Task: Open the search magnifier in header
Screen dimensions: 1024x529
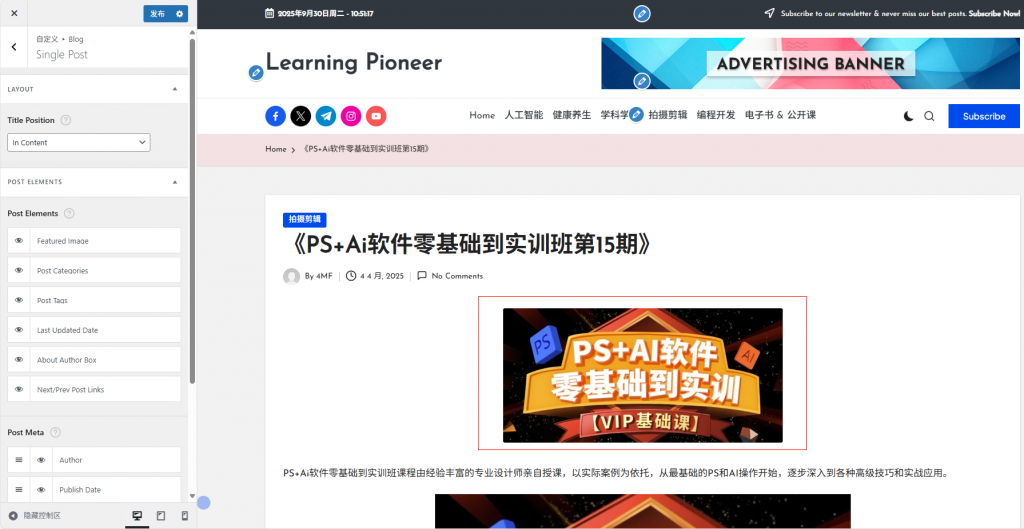Action: click(x=929, y=116)
